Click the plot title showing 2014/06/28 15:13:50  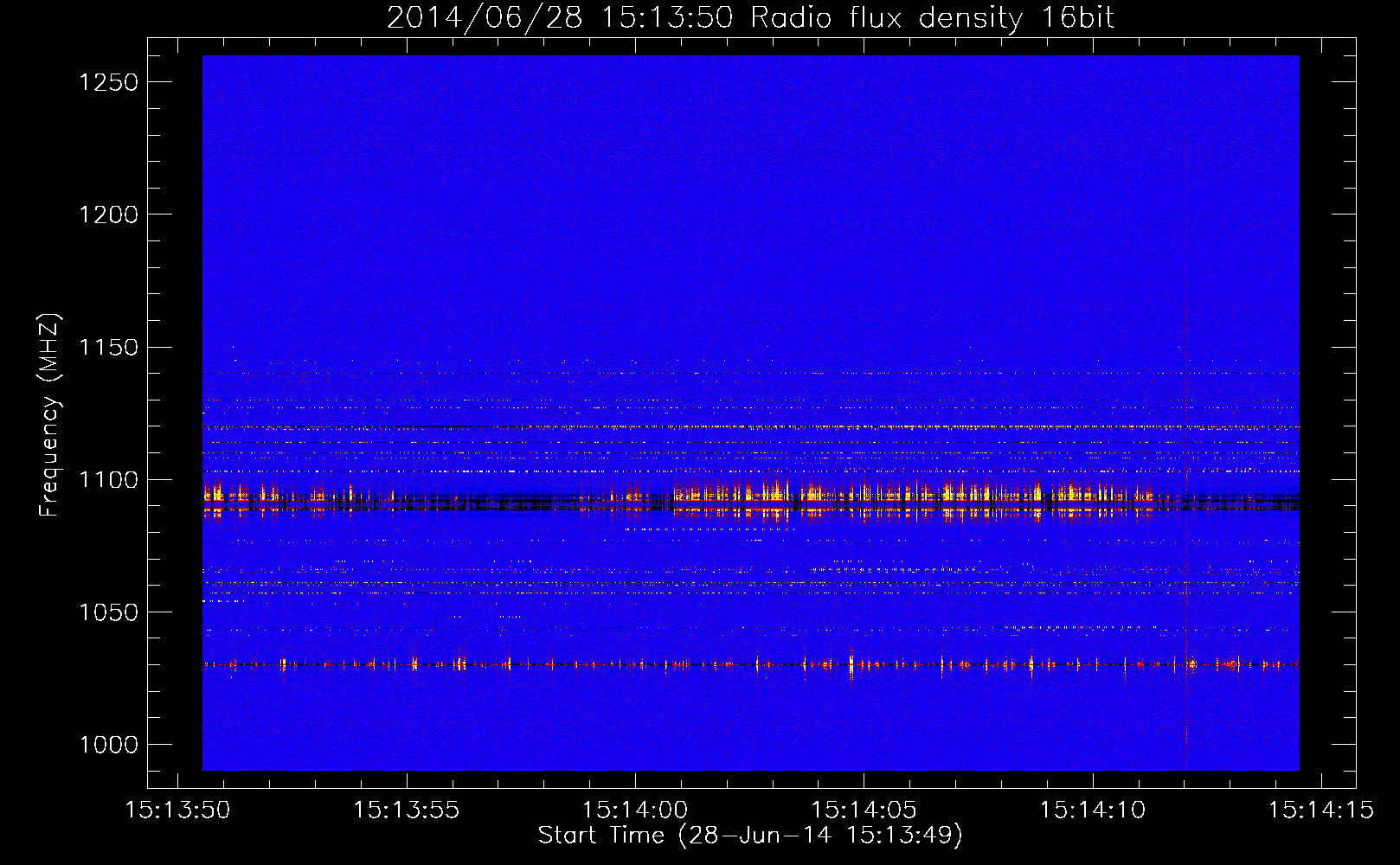coord(750,17)
